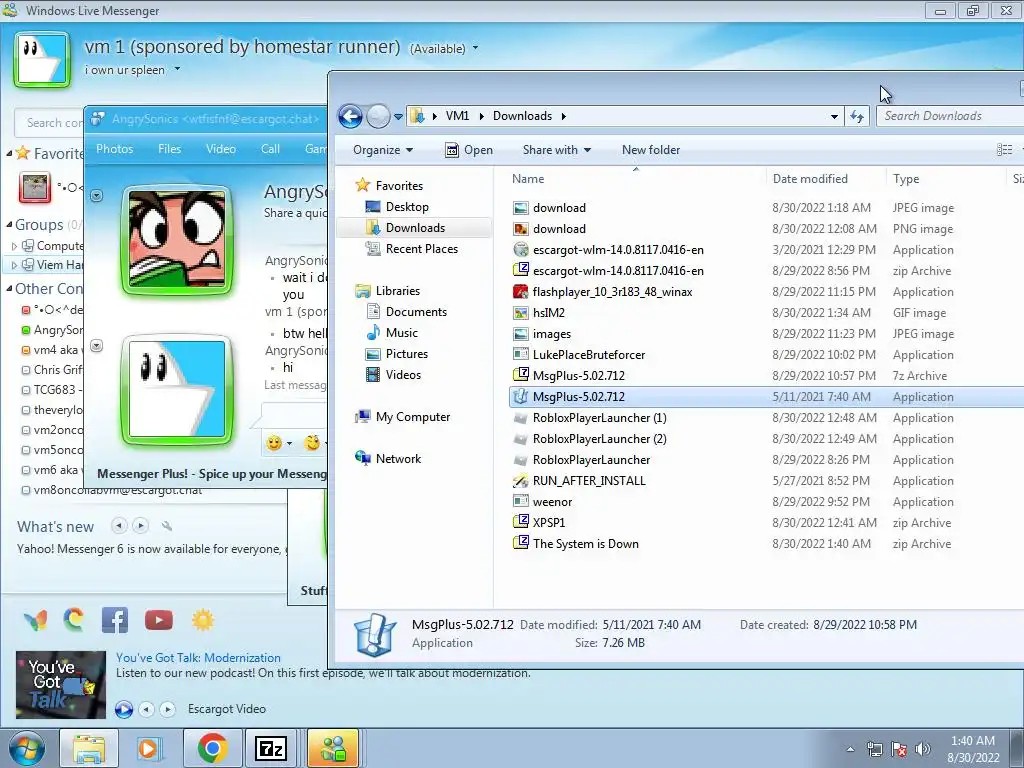Open the Documents library
The width and height of the screenshot is (1024, 768).
click(416, 312)
